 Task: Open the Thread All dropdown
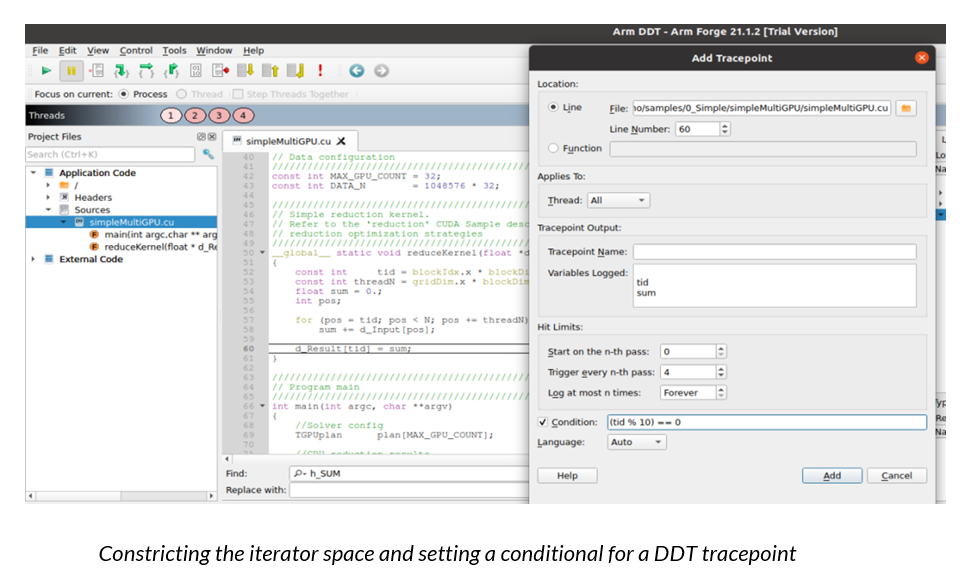618,200
